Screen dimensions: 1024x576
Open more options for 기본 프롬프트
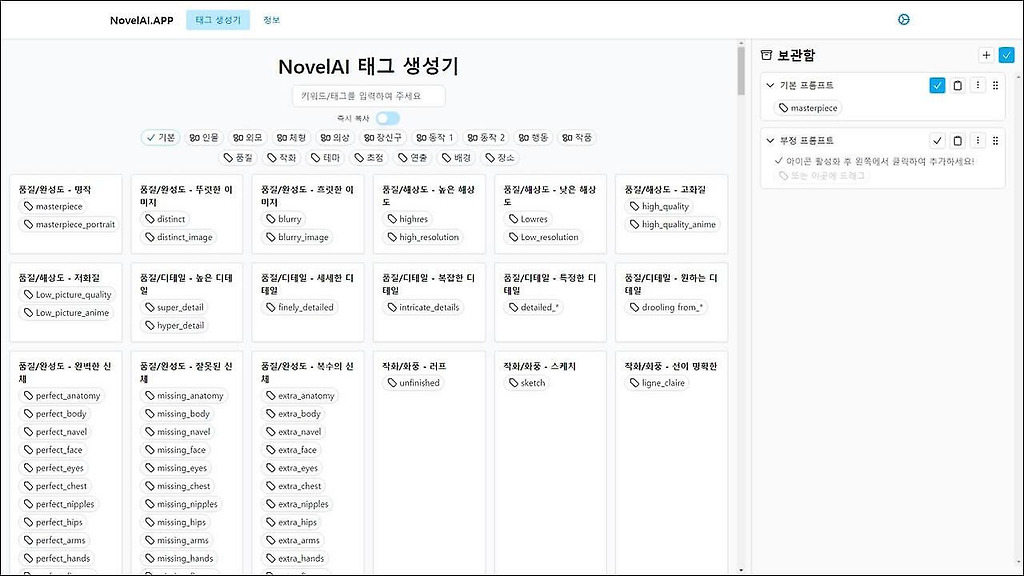(978, 86)
